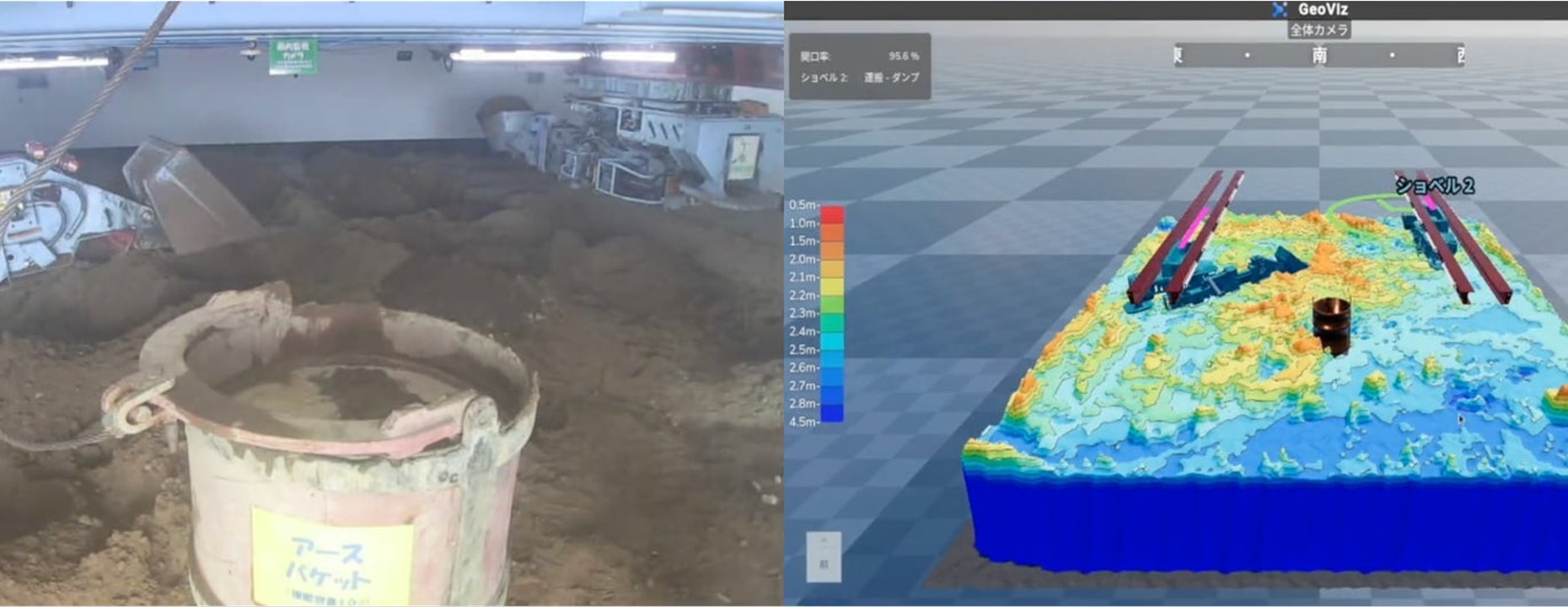This screenshot has width=1568, height=607.
Task: Click the ショベル2 運搬-ダンプ status row
Action: tap(859, 78)
